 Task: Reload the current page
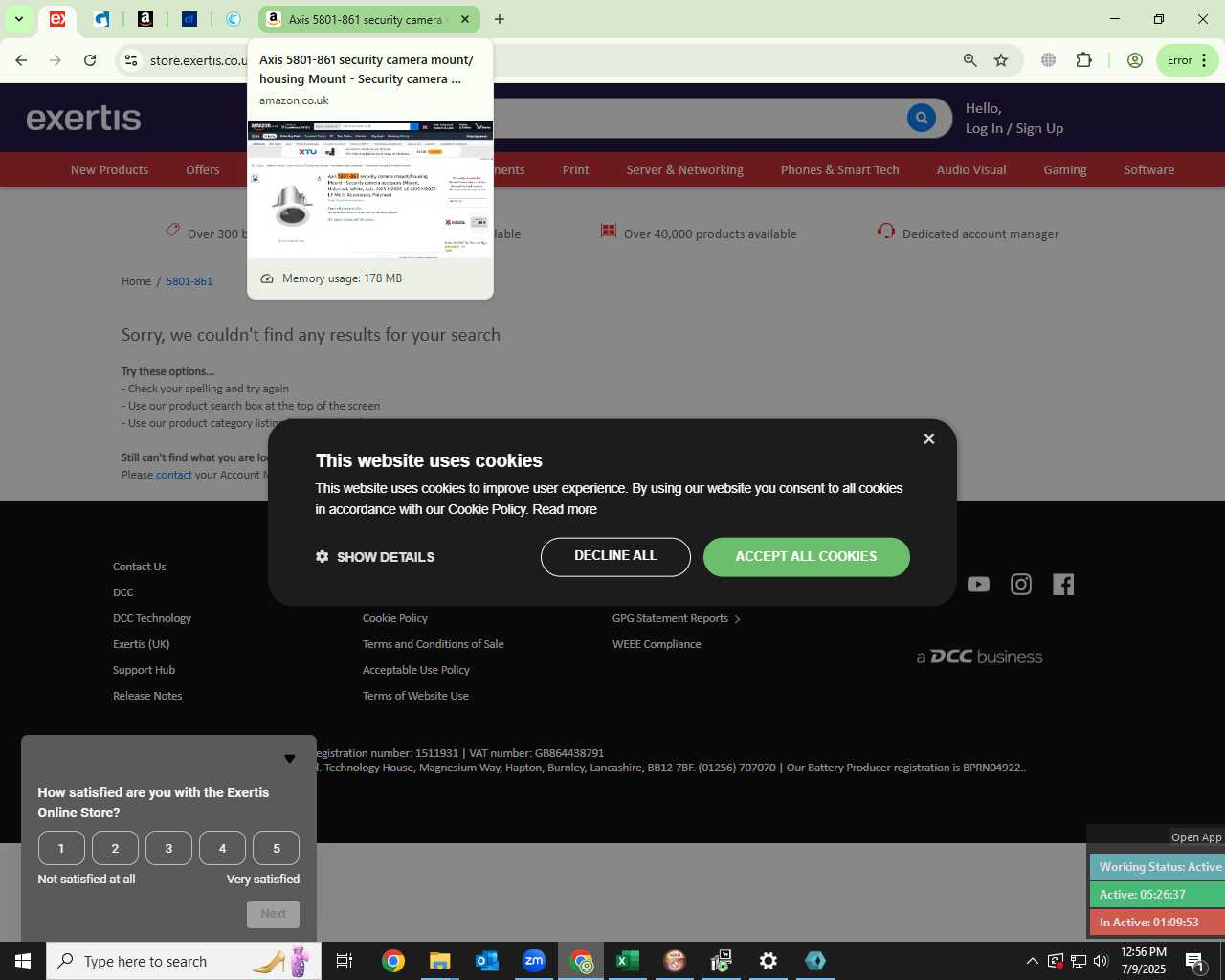pos(90,60)
